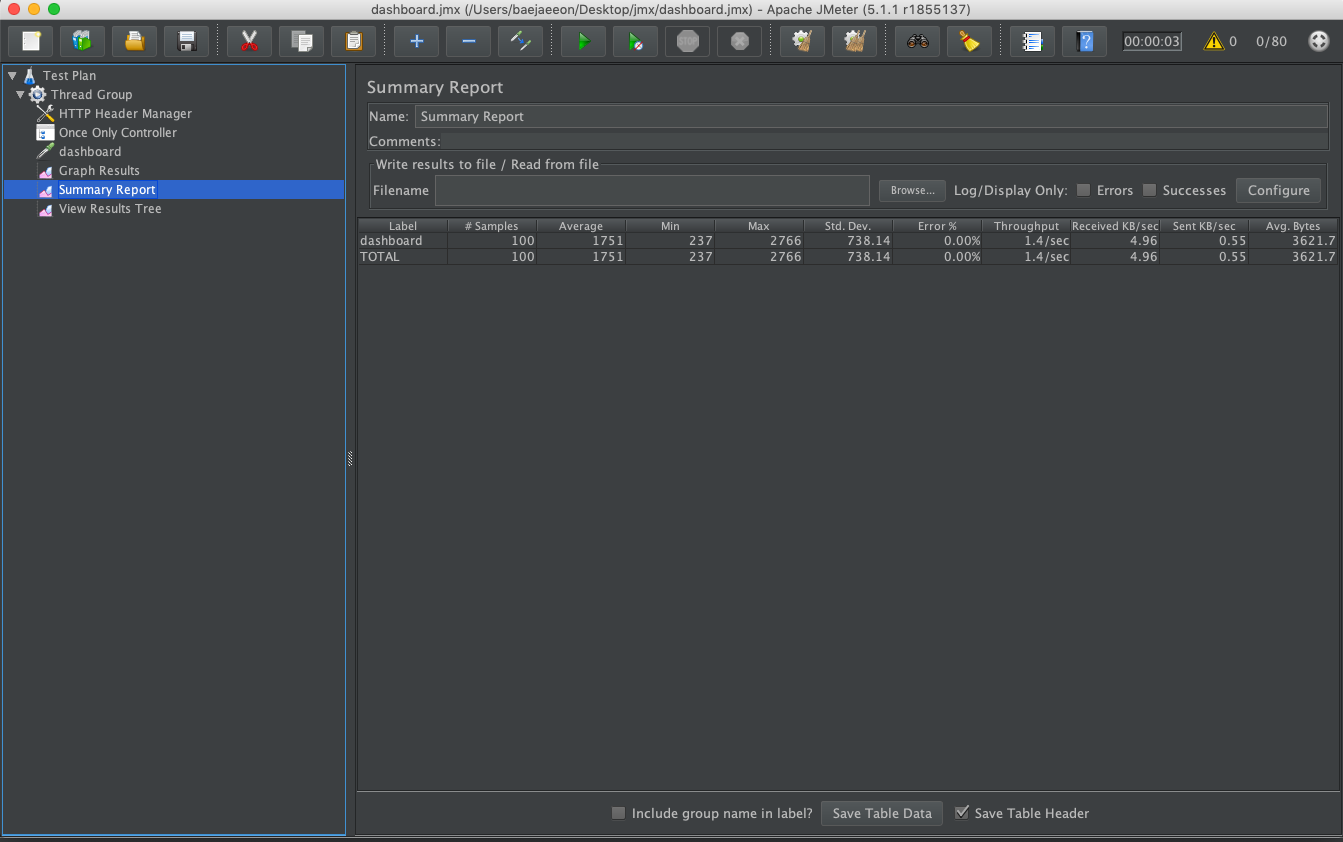Click the yellow warning log icon

click(1214, 41)
